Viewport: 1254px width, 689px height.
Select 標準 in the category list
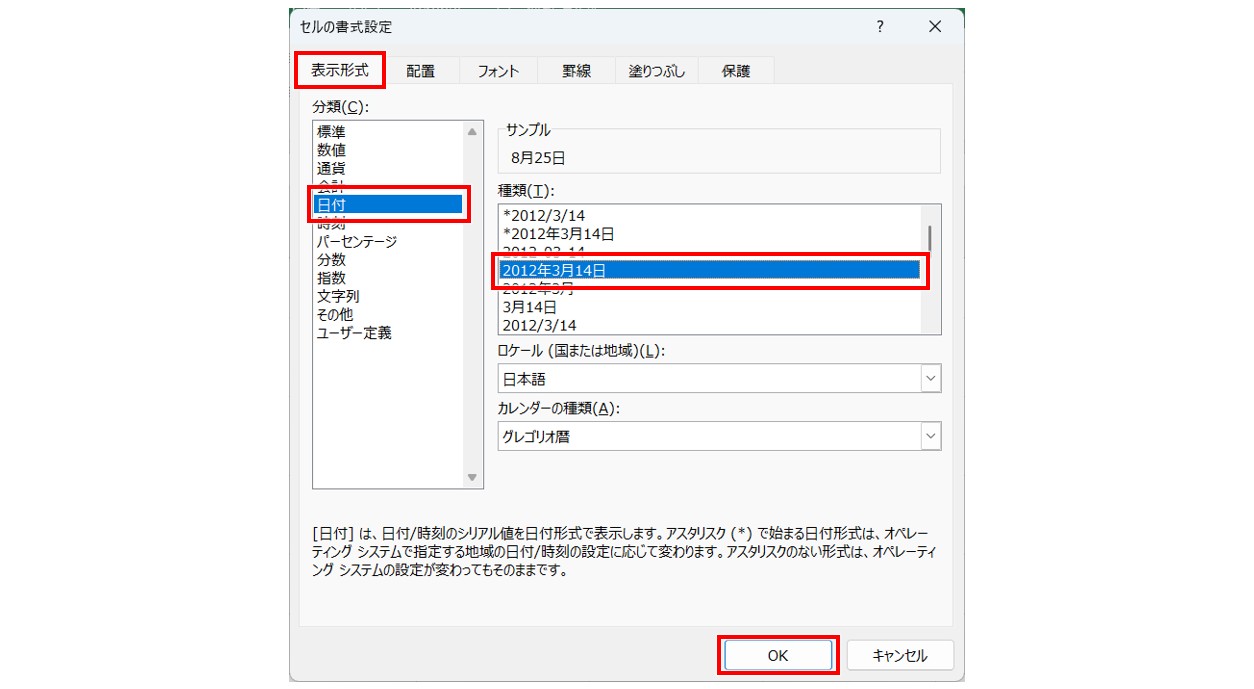point(388,131)
